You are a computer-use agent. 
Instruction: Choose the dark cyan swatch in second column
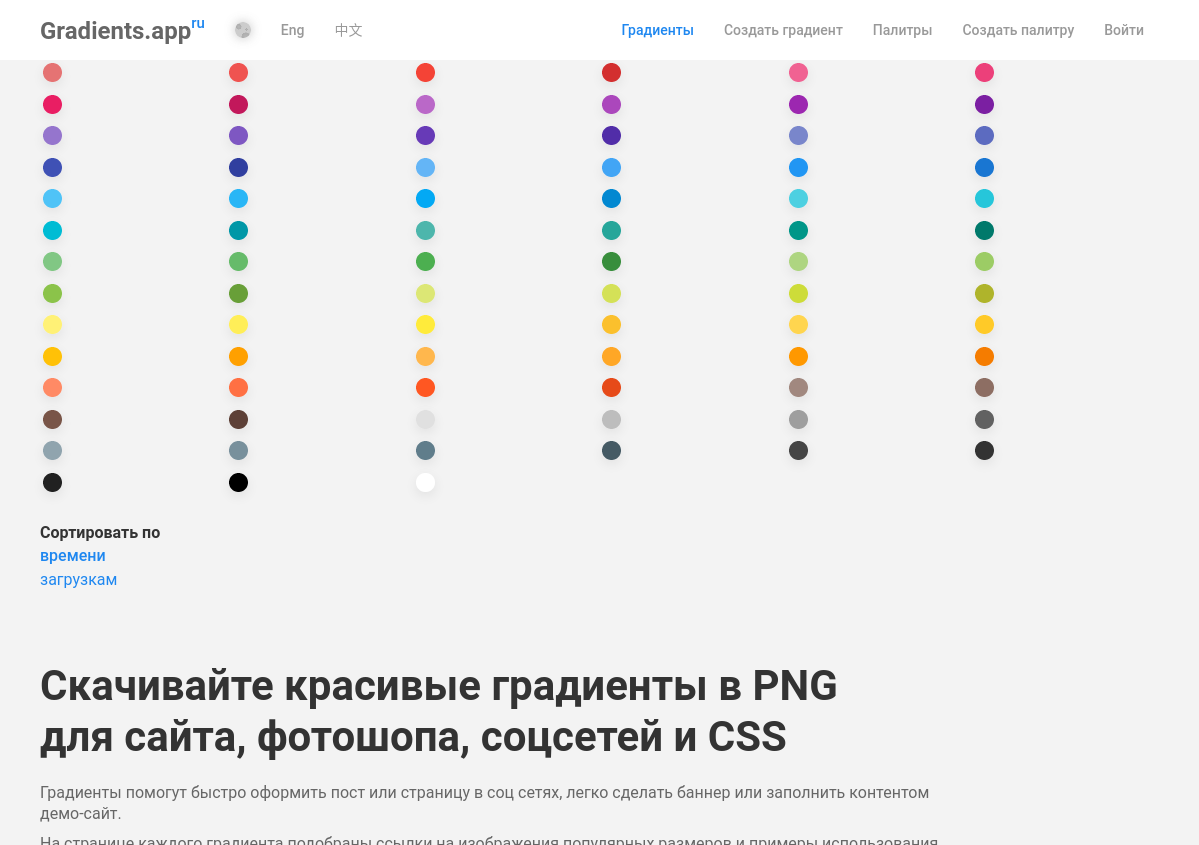click(x=239, y=230)
